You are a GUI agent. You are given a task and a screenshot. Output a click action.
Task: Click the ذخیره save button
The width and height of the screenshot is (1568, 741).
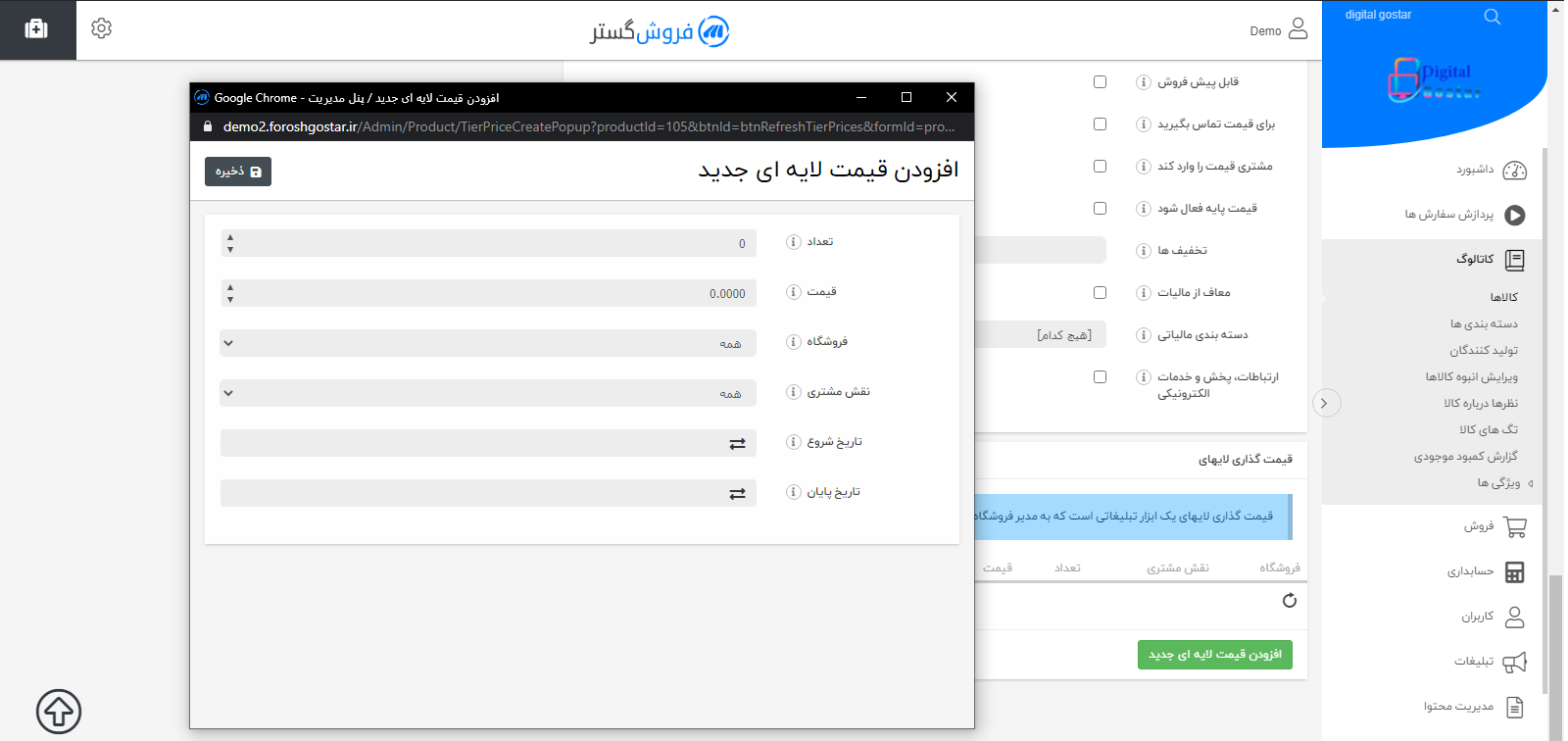pyautogui.click(x=238, y=172)
